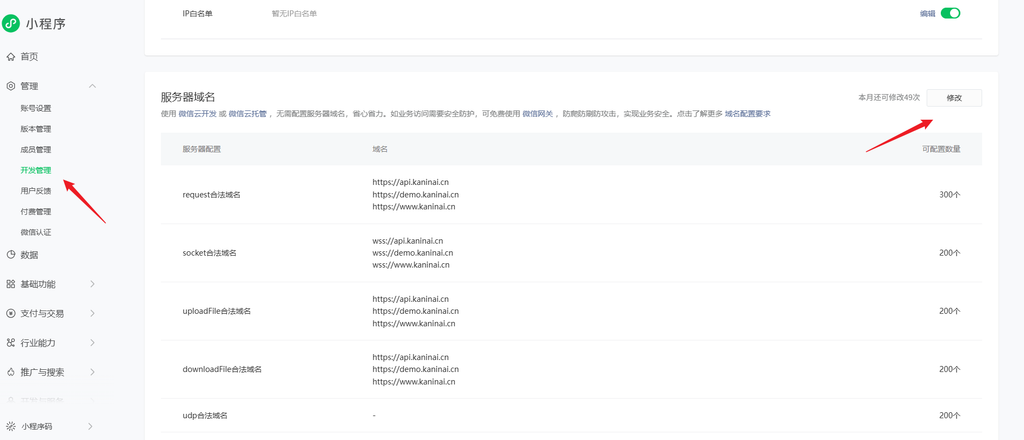This screenshot has height=440, width=1024.
Task: Click https://demo.kaninai.cn in uploadFile row
Action: tap(415, 311)
